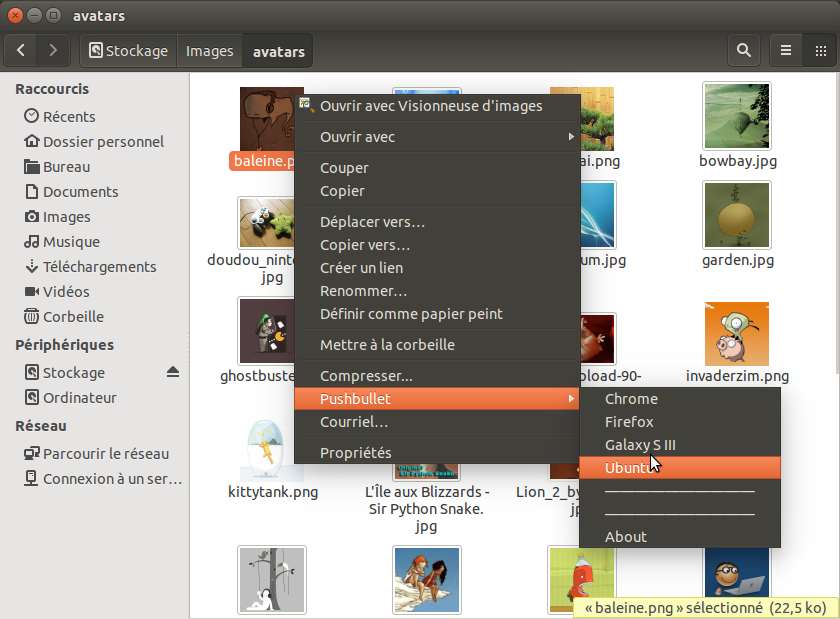Select Copier from context menu
The image size is (840, 619).
(x=437, y=191)
